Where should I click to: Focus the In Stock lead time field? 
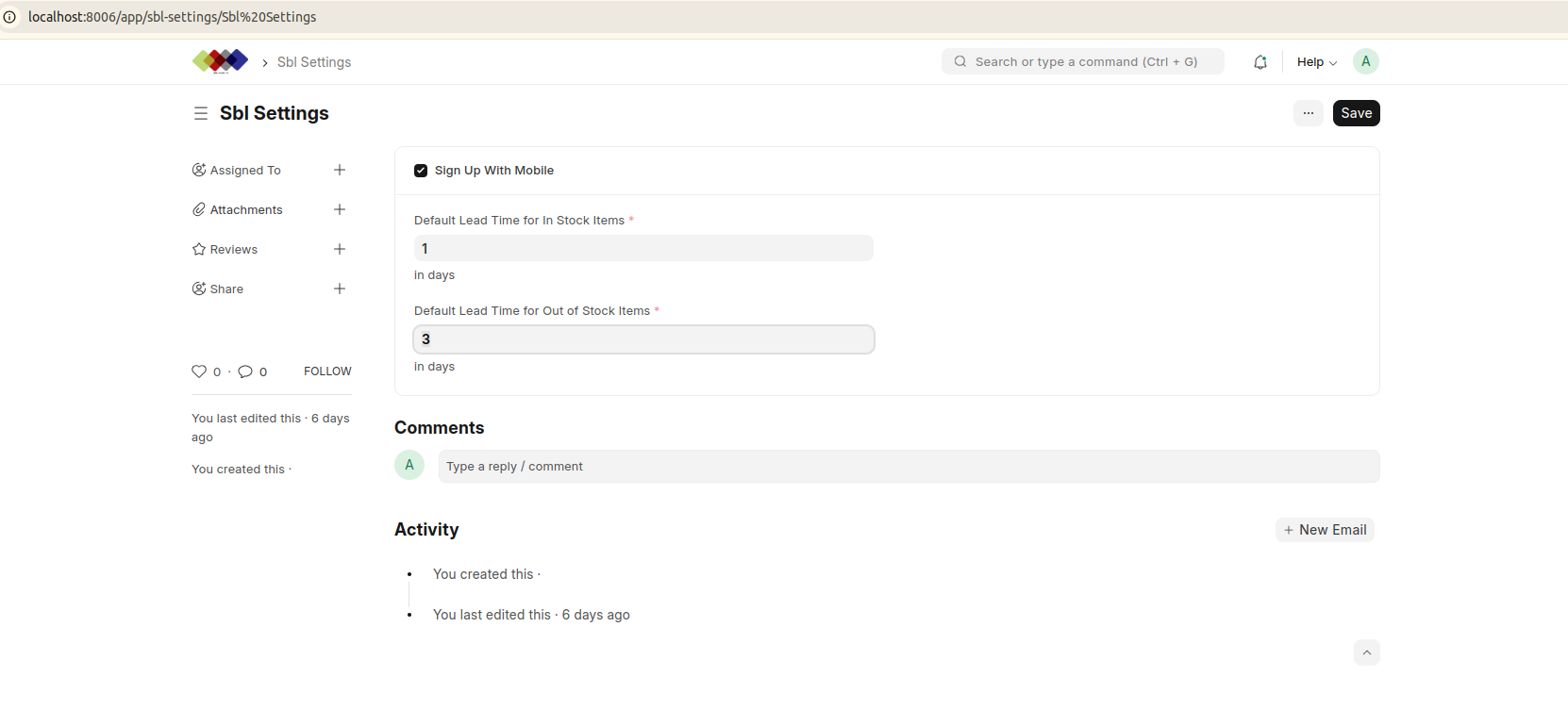click(643, 249)
